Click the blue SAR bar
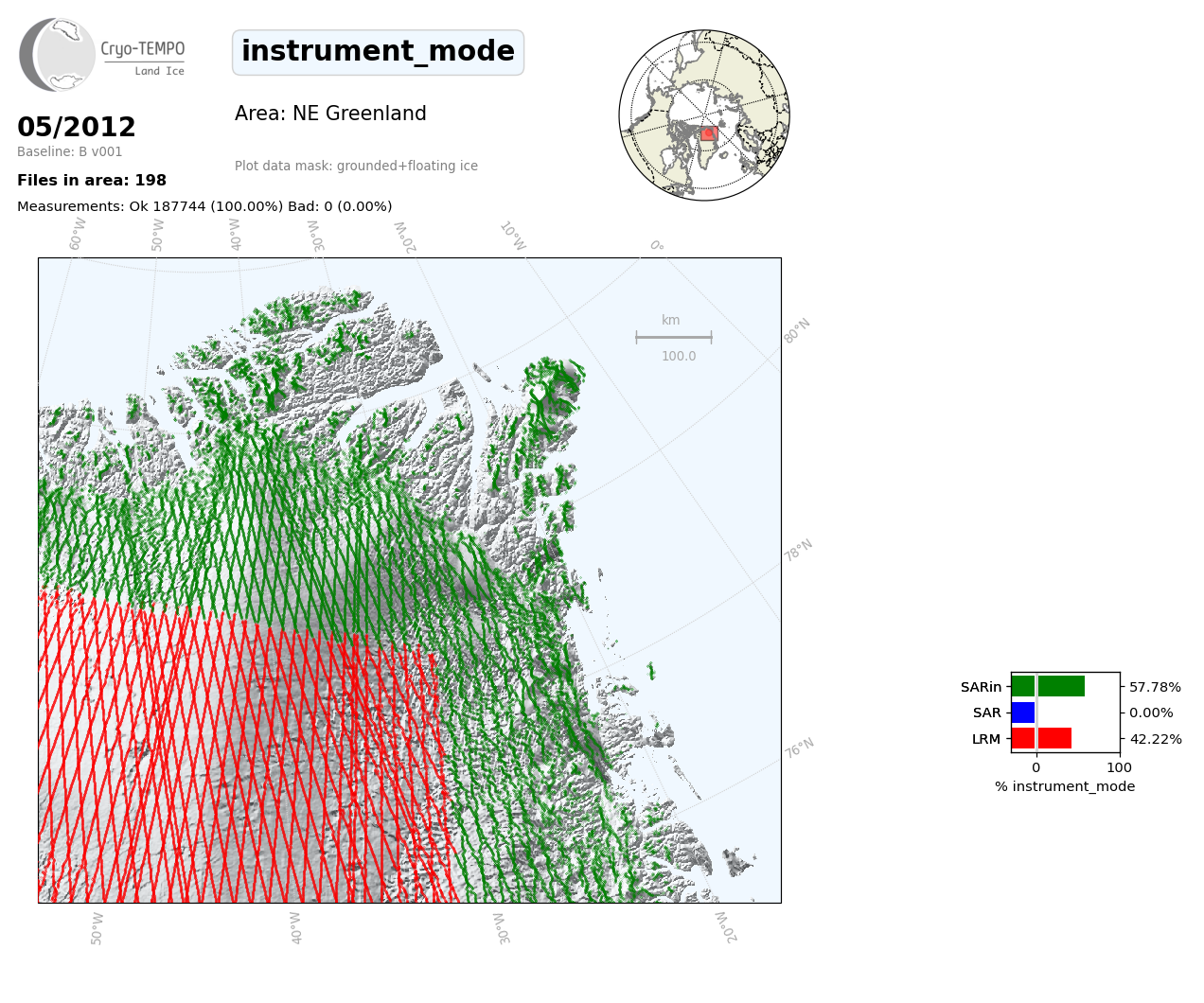Image resolution: width=1204 pixels, height=1003 pixels. point(1023,713)
